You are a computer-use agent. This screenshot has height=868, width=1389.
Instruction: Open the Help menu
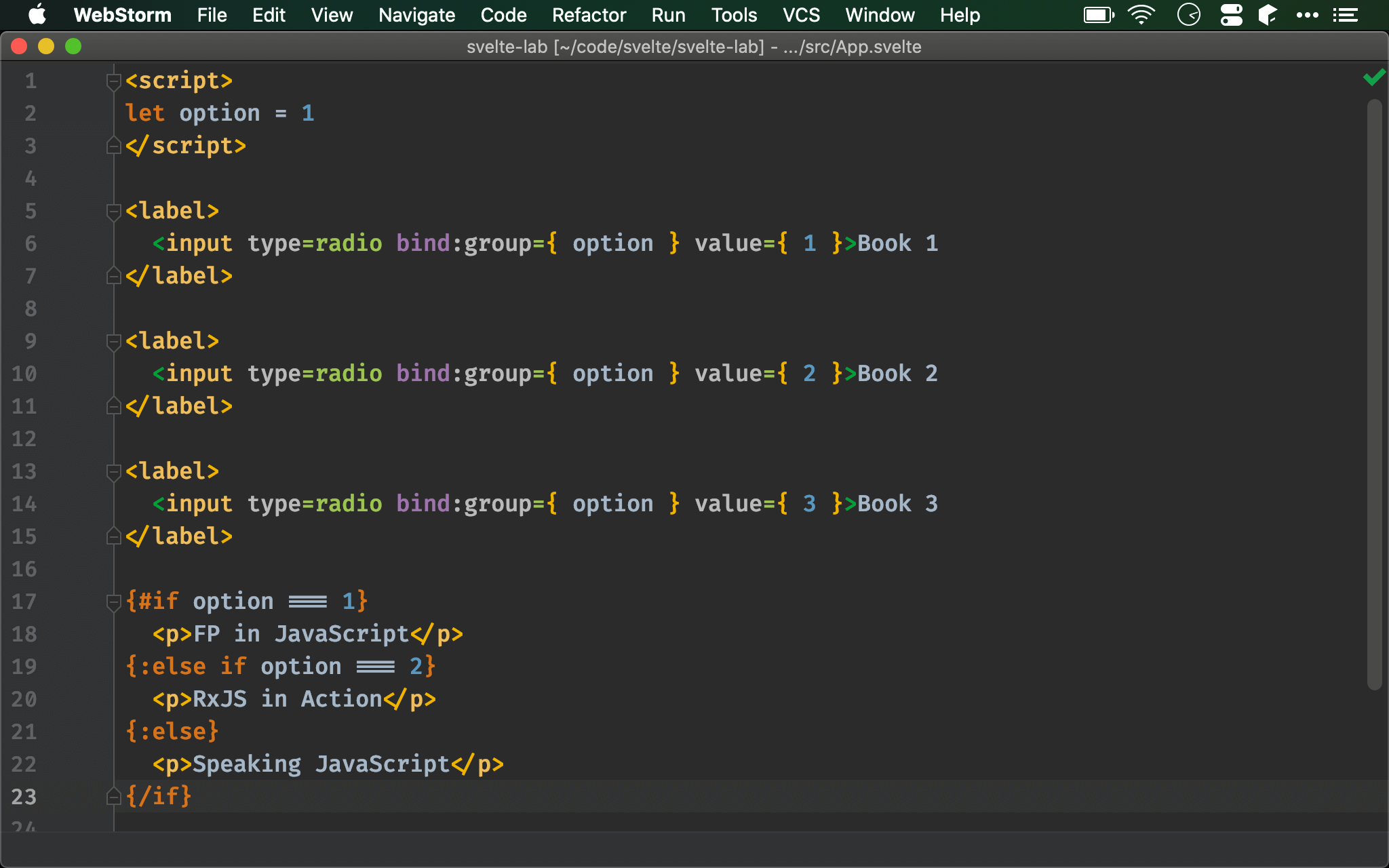pos(960,15)
